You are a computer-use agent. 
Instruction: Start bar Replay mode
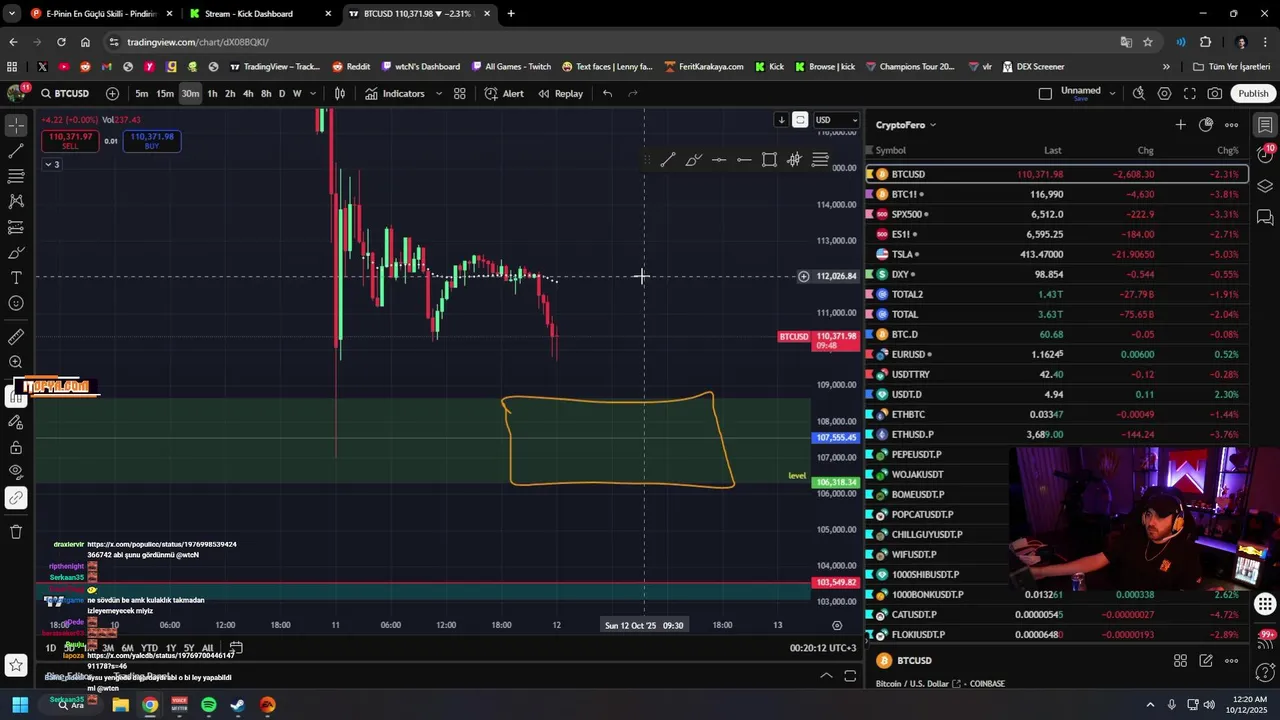(560, 93)
